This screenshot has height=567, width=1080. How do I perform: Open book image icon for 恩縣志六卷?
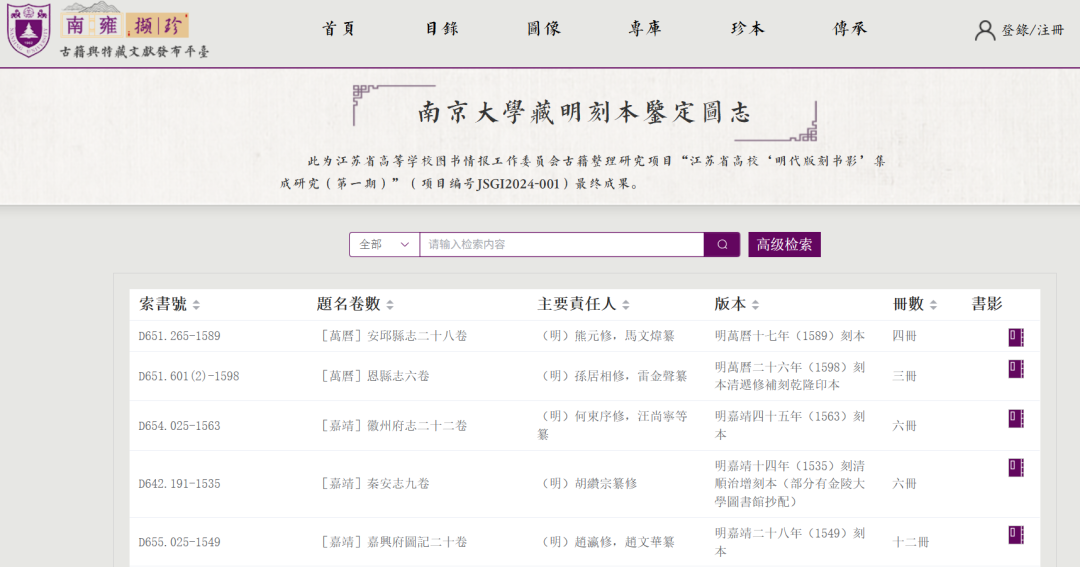pyautogui.click(x=1016, y=369)
